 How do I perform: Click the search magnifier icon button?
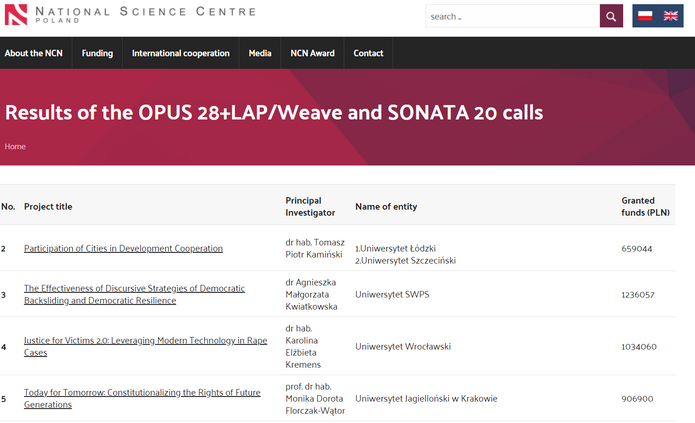(611, 16)
